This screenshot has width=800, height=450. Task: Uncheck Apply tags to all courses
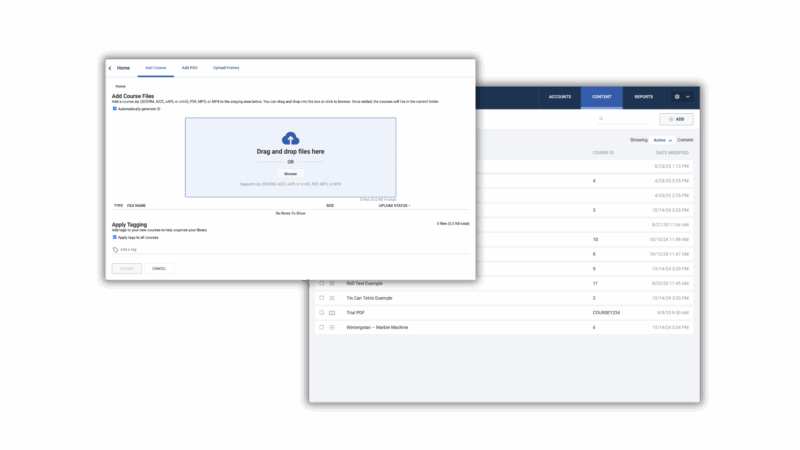pyautogui.click(x=115, y=237)
